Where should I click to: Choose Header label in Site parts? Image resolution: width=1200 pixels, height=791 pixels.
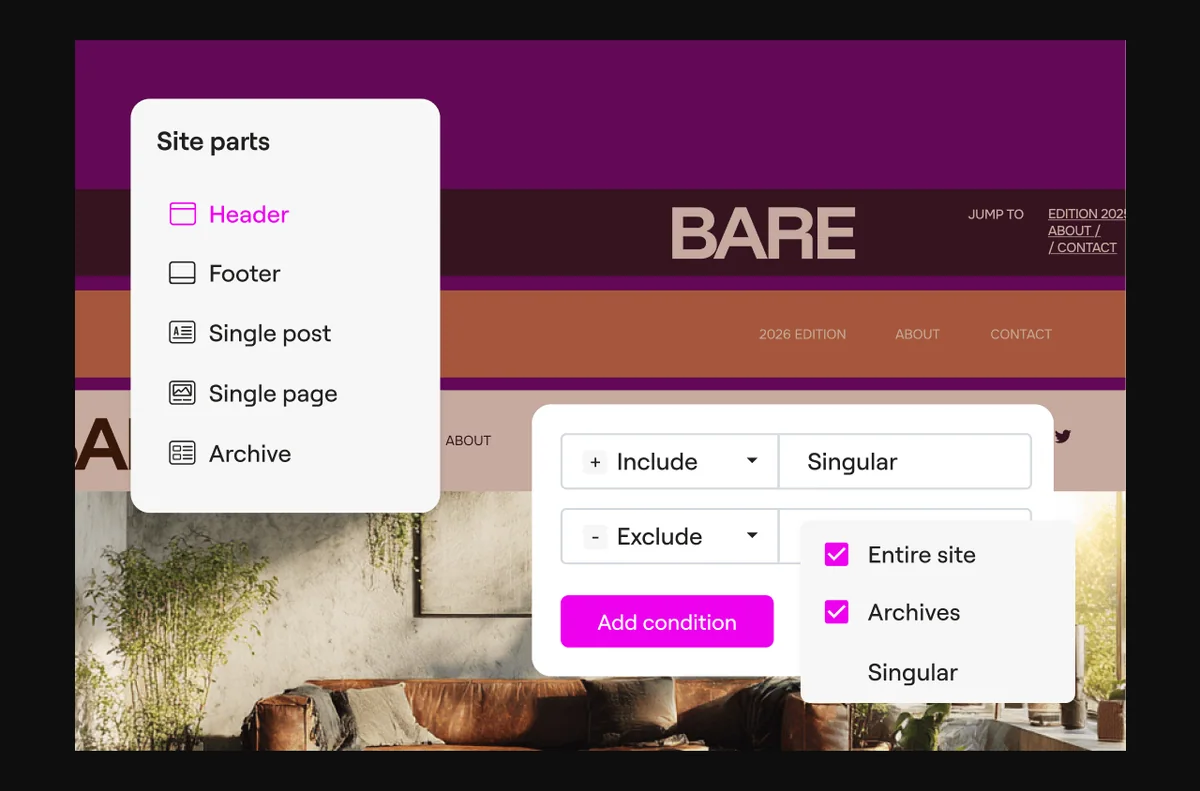(x=249, y=214)
